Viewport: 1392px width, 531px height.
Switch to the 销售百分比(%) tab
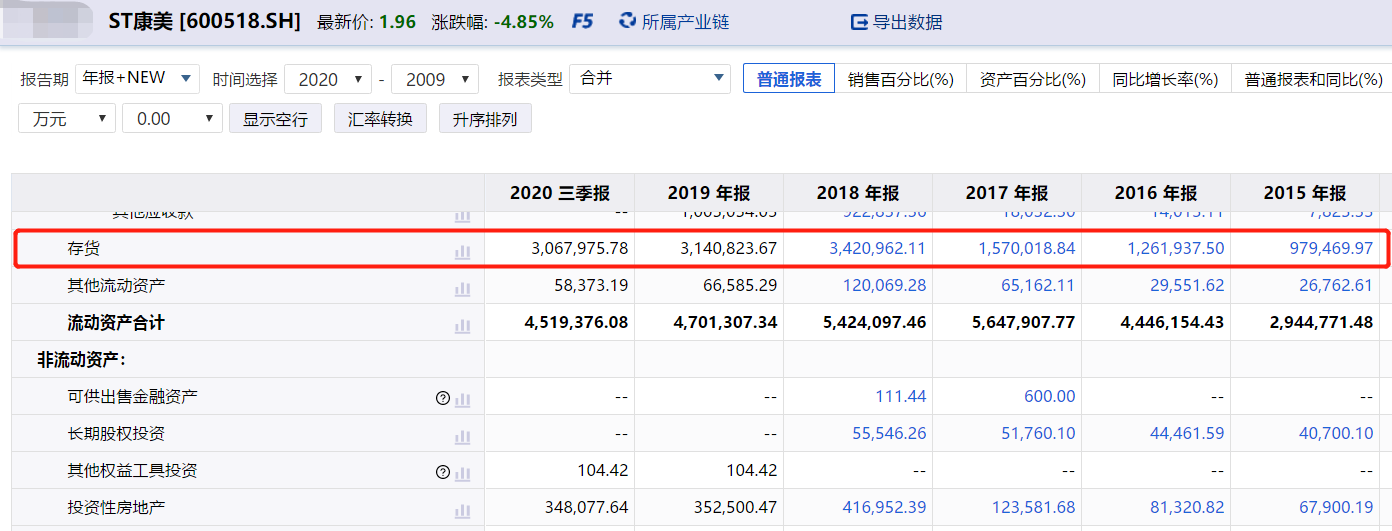tap(900, 79)
